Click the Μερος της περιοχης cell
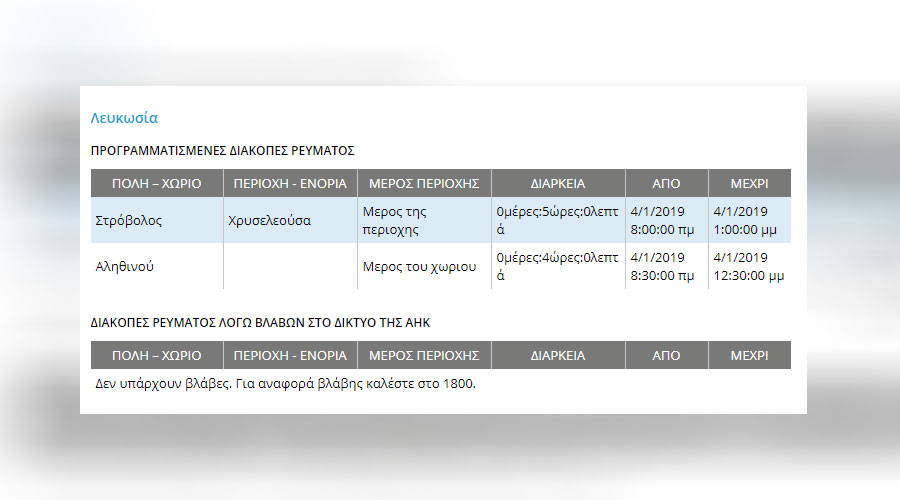Image resolution: width=900 pixels, height=500 pixels. 424,220
